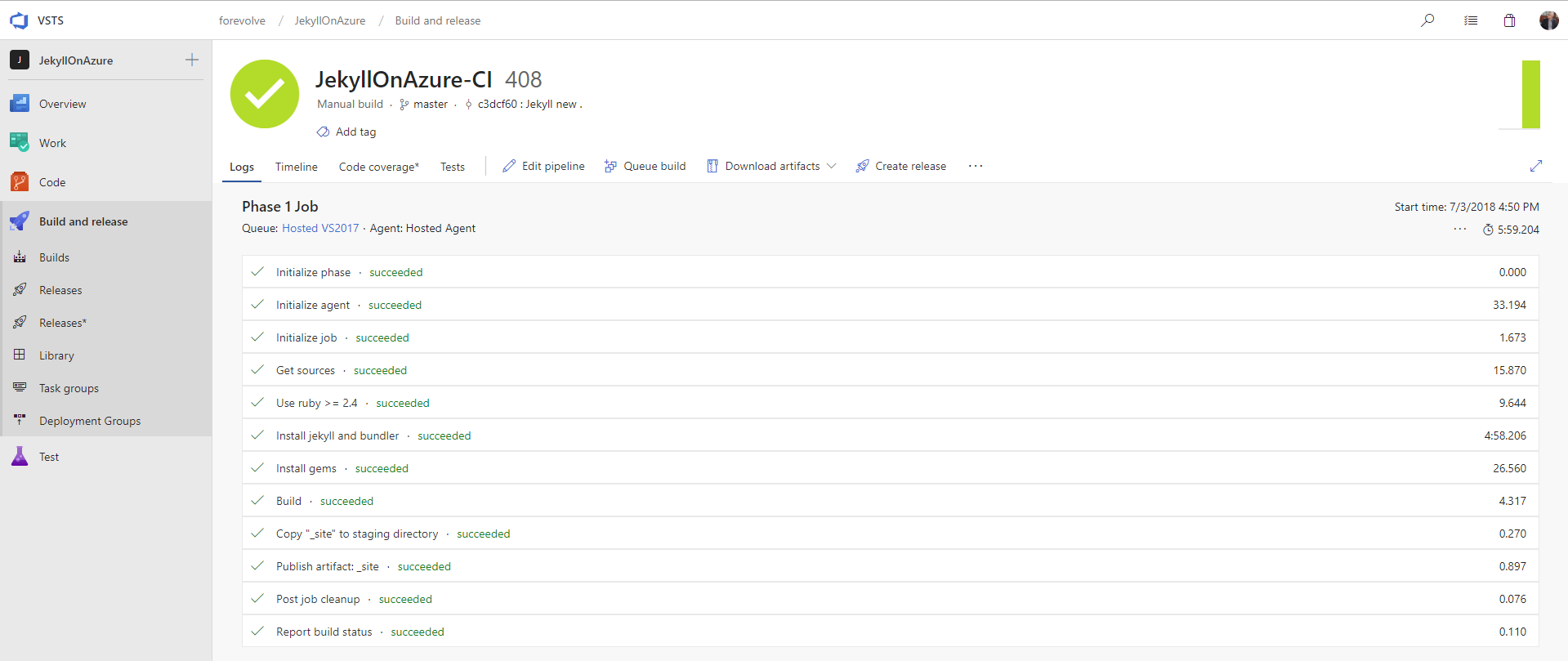The width and height of the screenshot is (1568, 661).
Task: Open the marketplace shopping bag icon
Action: pos(1509,20)
